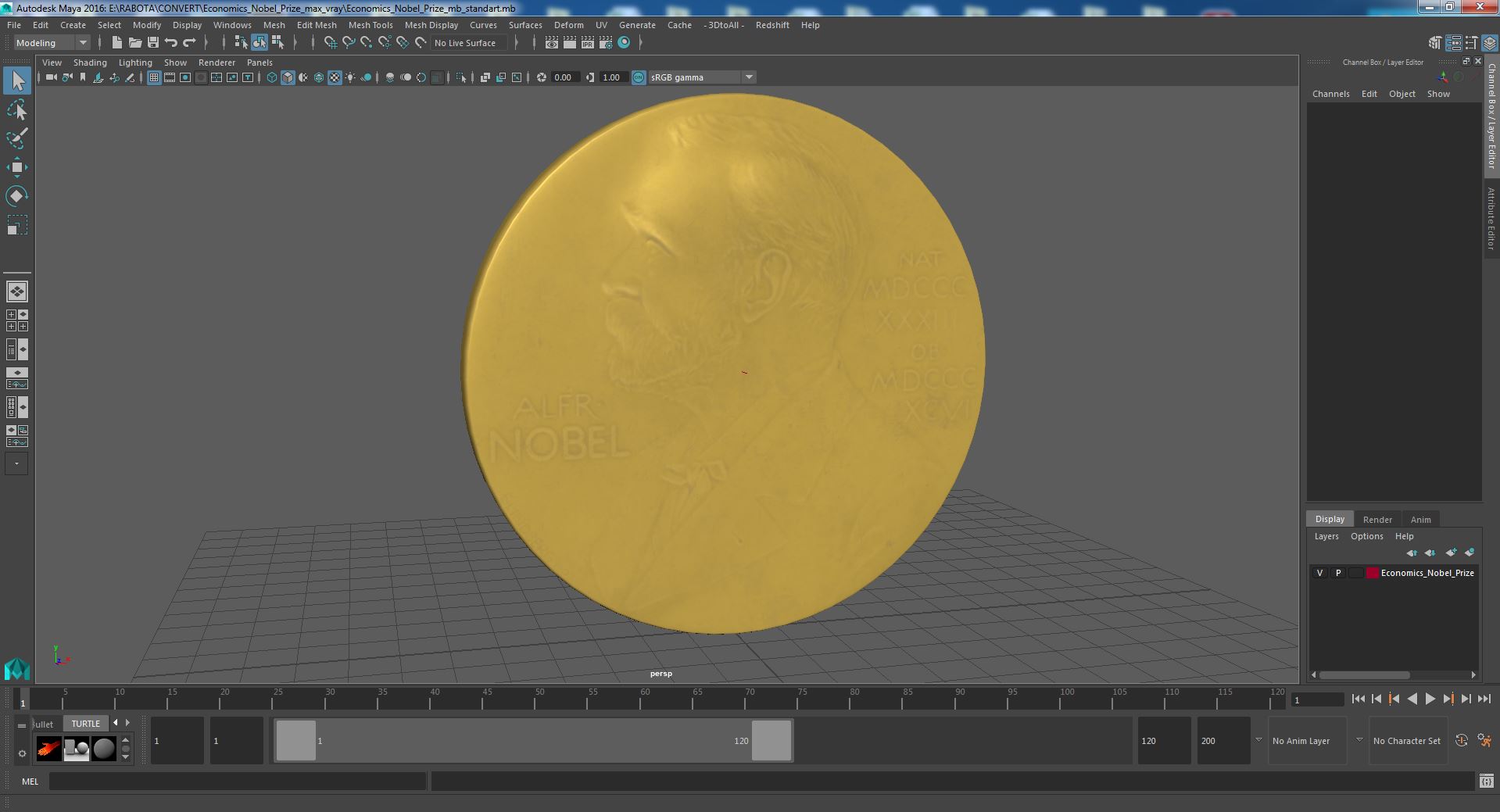Open the Render View window
Screen dimensions: 1500x812
552,43
